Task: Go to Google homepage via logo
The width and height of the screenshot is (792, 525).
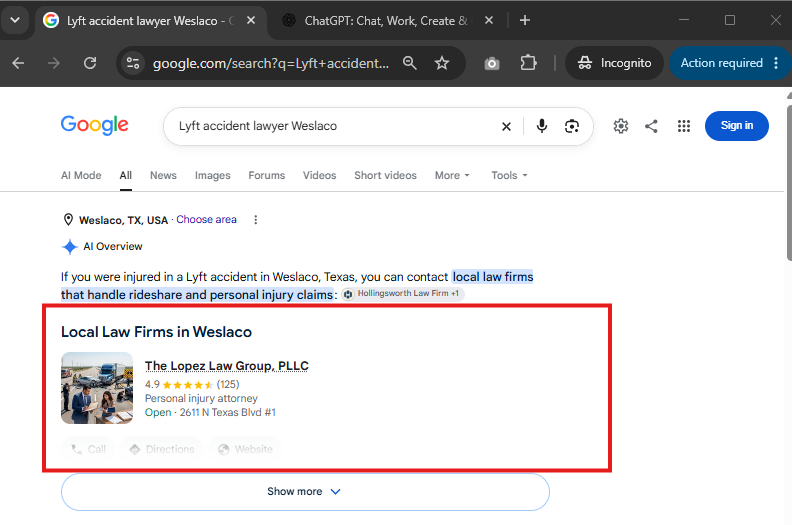Action: pyautogui.click(x=94, y=125)
